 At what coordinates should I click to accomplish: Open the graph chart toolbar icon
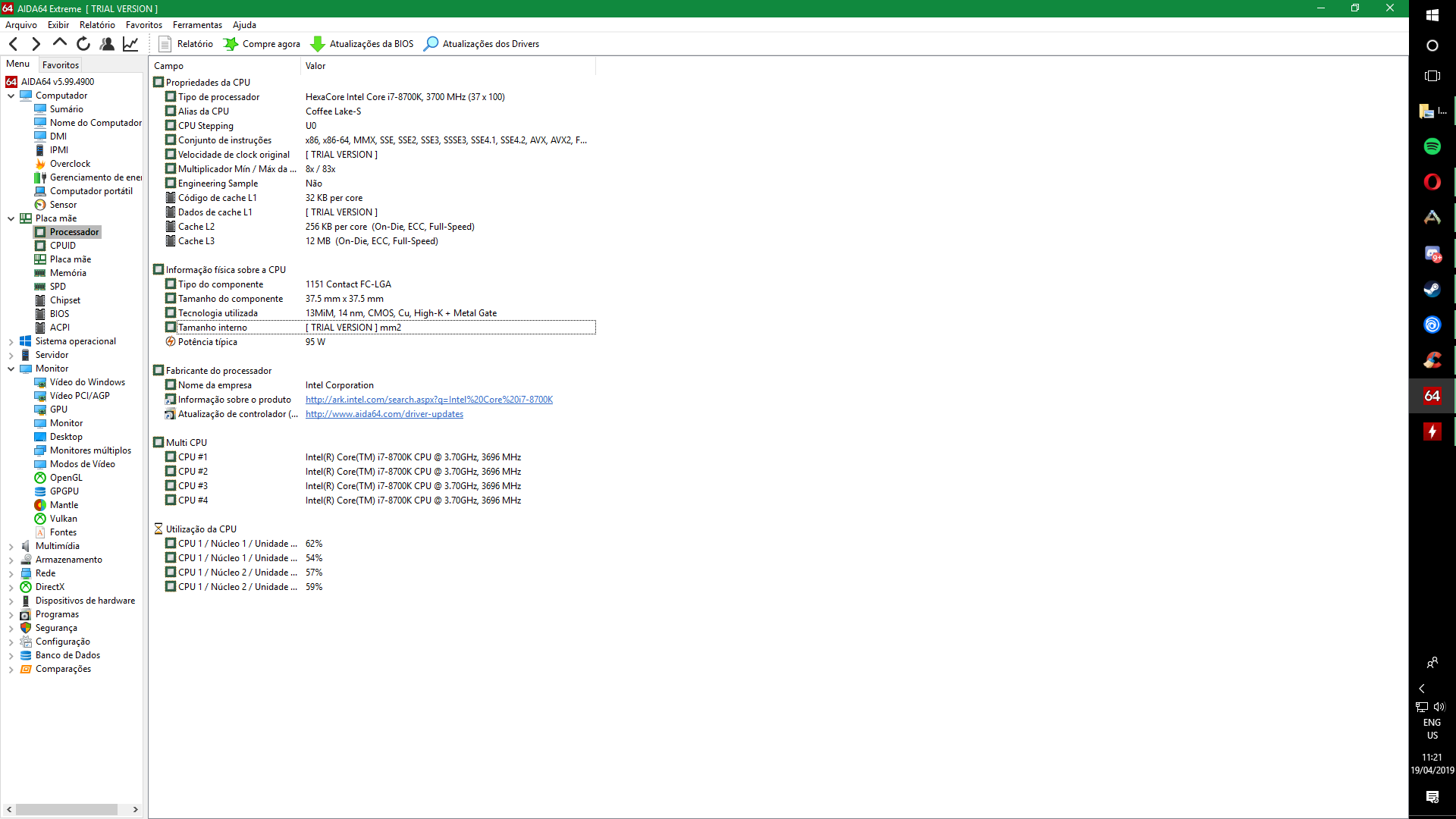click(130, 44)
